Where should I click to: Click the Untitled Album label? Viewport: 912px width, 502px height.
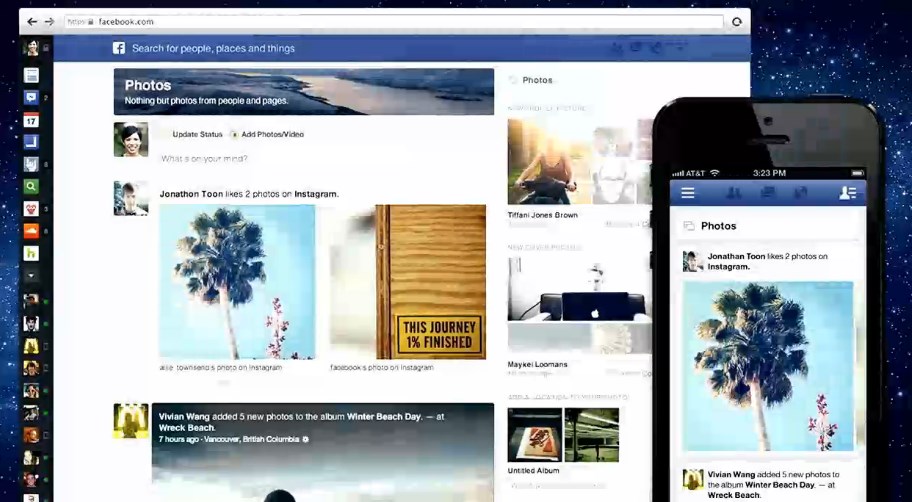(x=533, y=471)
